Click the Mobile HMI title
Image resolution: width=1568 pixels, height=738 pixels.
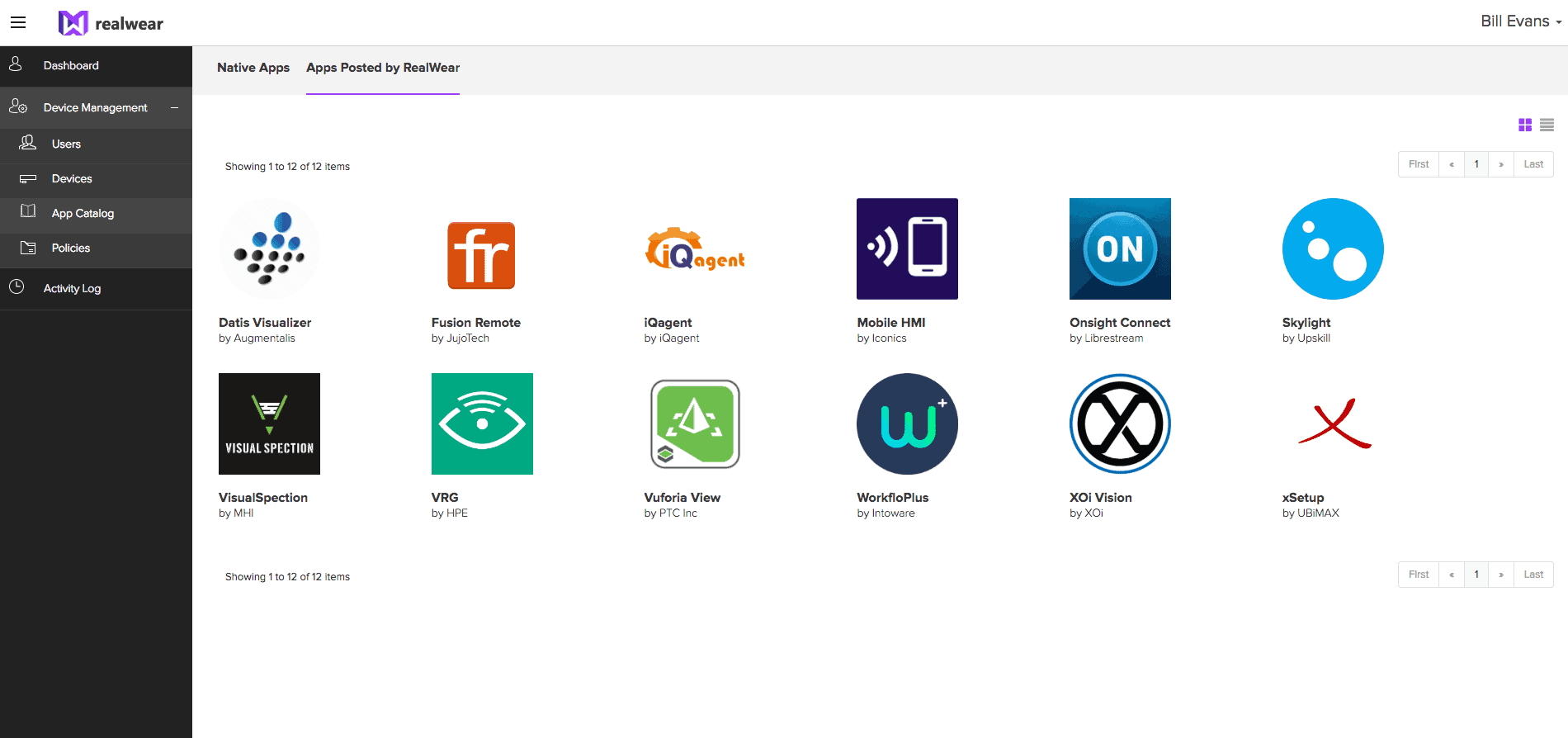pyautogui.click(x=891, y=323)
